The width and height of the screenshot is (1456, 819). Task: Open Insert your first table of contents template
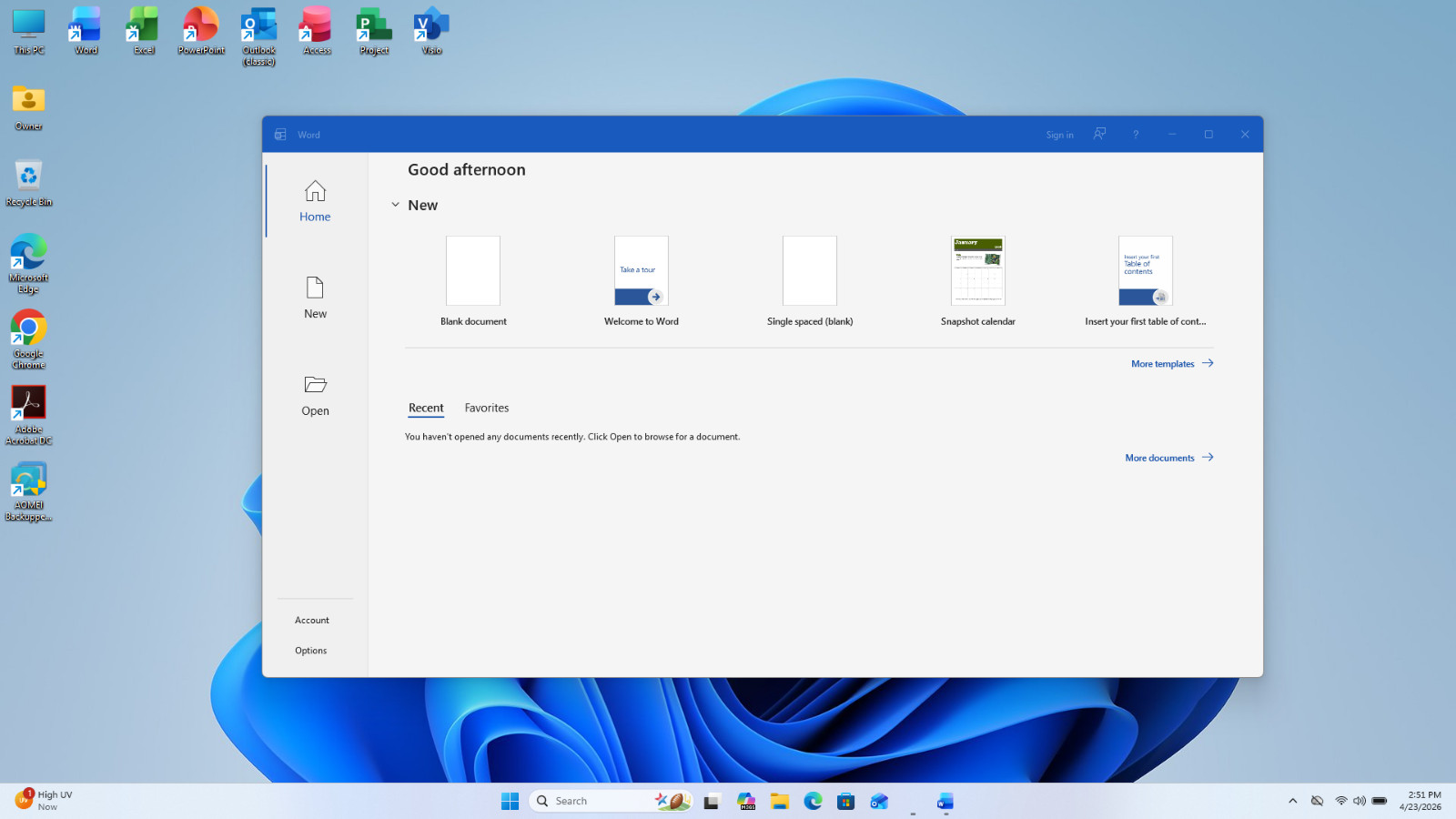coord(1146,281)
